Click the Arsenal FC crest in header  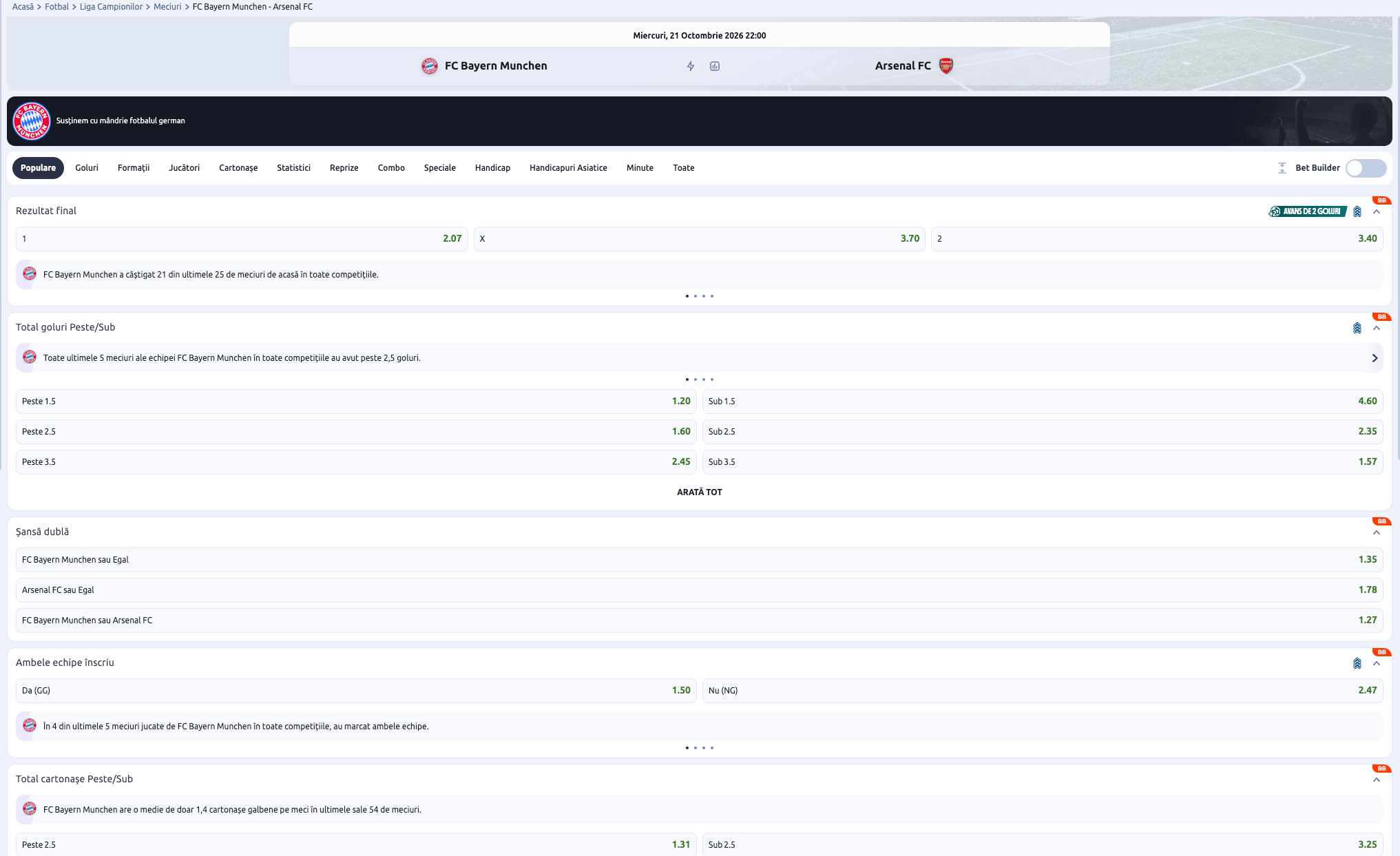pos(946,66)
